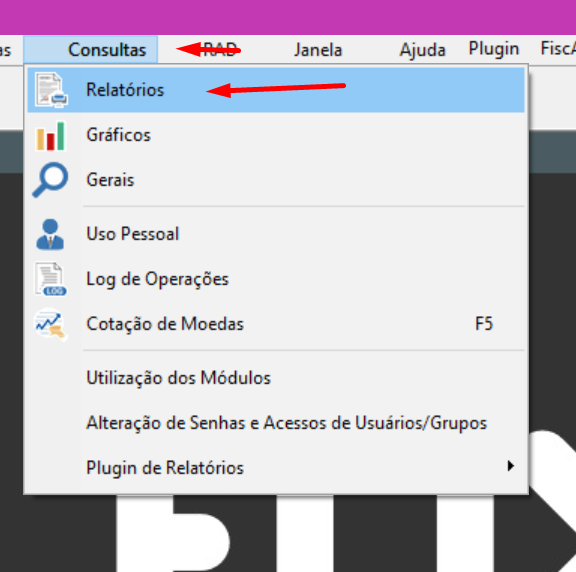Screen dimensions: 576x572
Task: Open Cotação de Moedas
Action: point(276,324)
